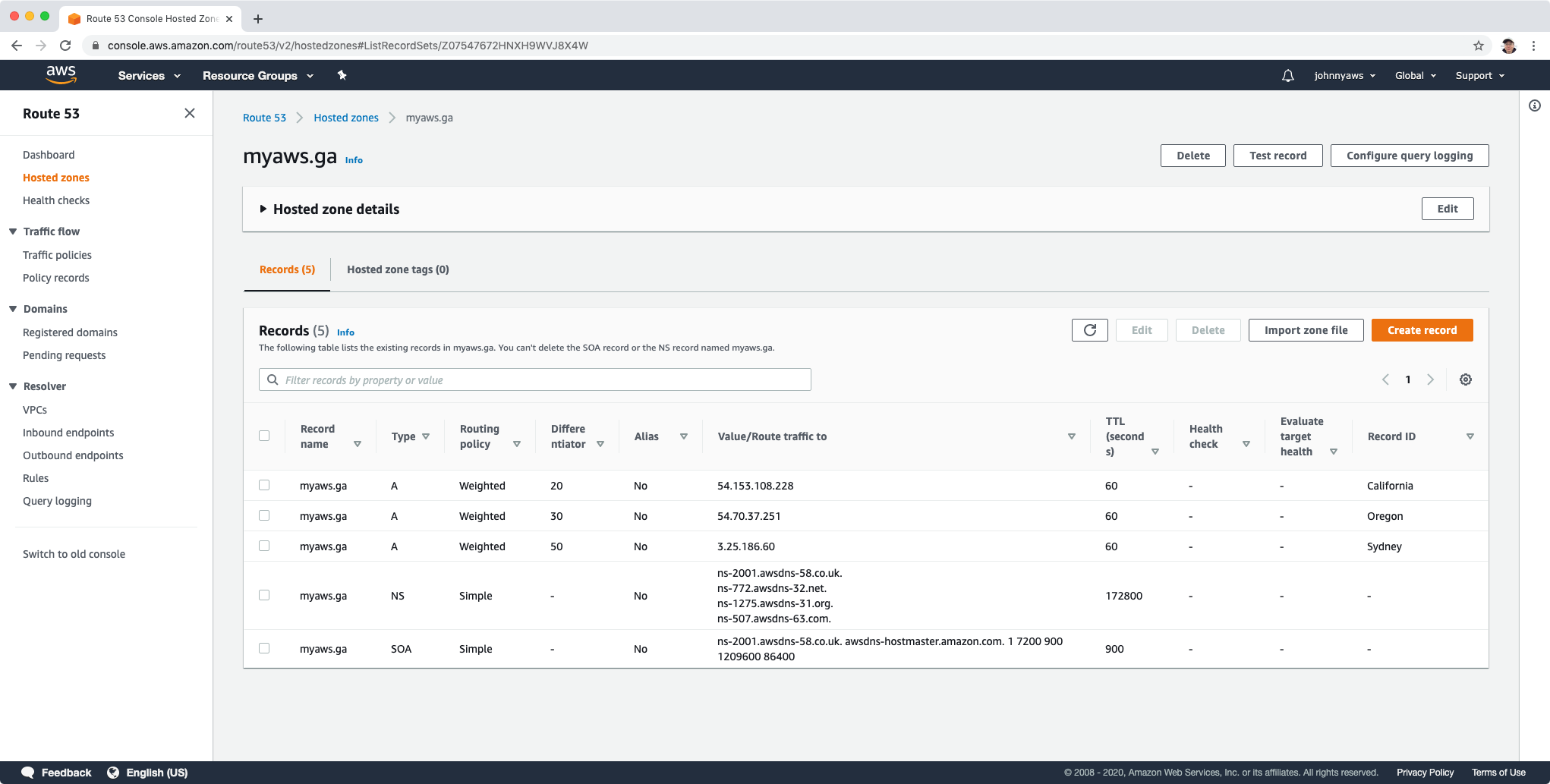Open the Services dropdown menu

150,75
